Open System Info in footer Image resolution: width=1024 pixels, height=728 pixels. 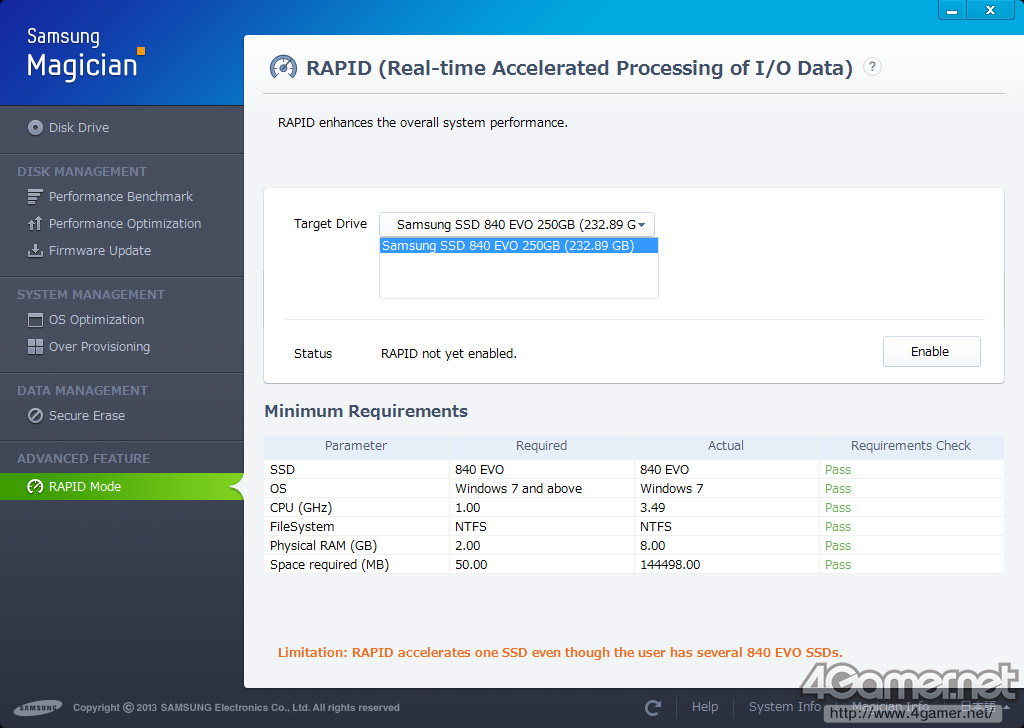click(784, 706)
